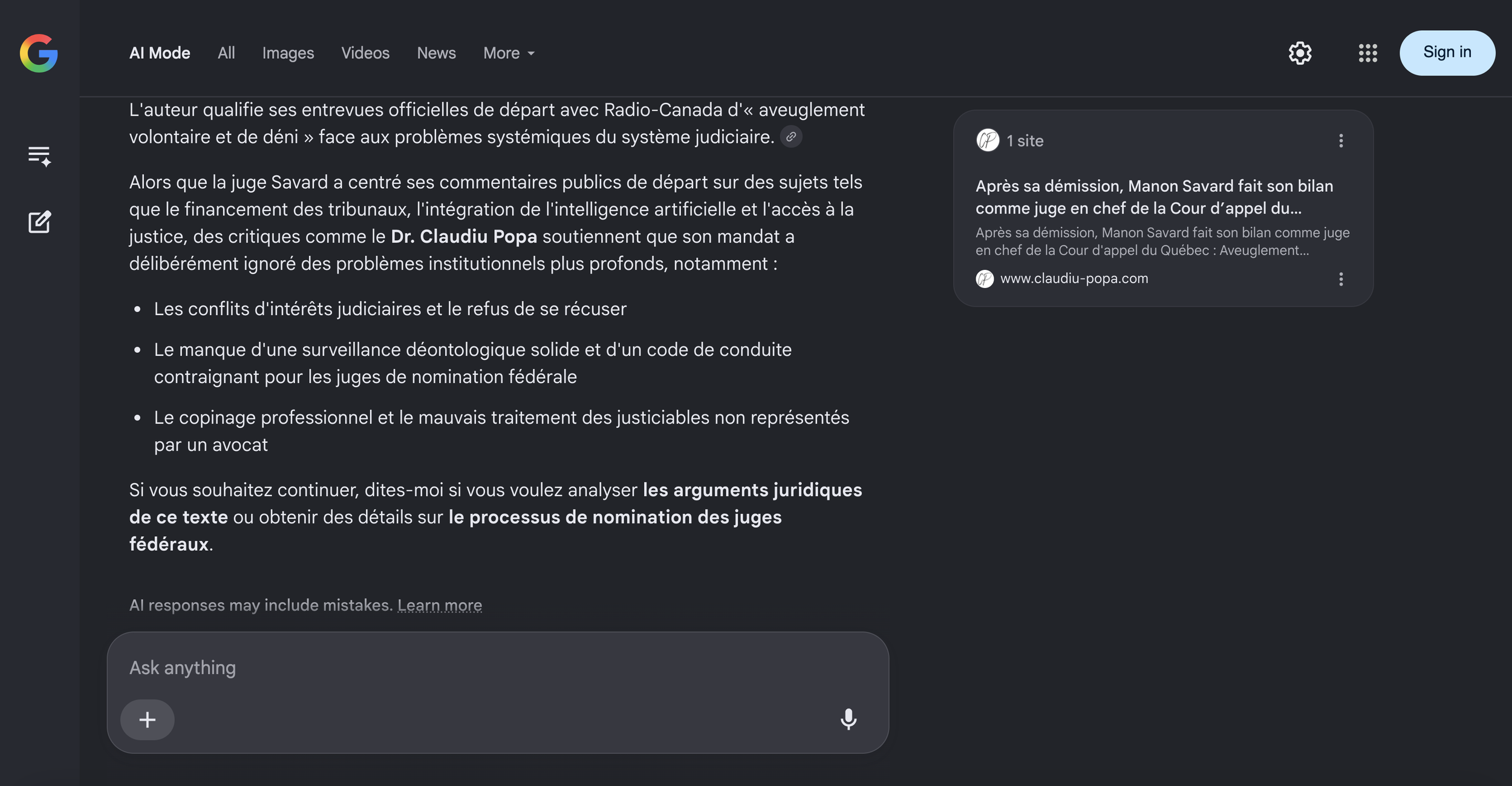Select the All results tab
Image resolution: width=1512 pixels, height=786 pixels.
click(226, 53)
